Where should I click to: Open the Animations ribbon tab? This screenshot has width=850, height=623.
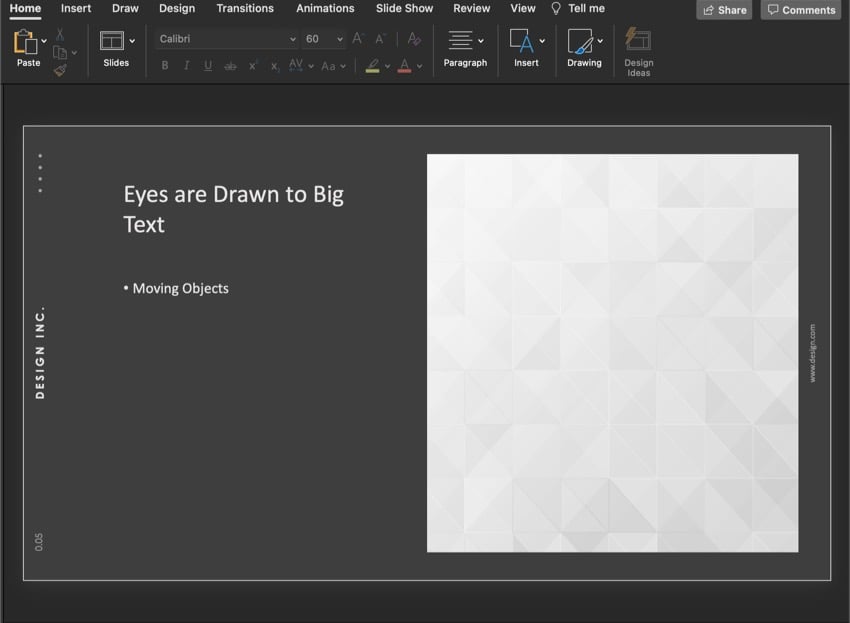(x=325, y=9)
